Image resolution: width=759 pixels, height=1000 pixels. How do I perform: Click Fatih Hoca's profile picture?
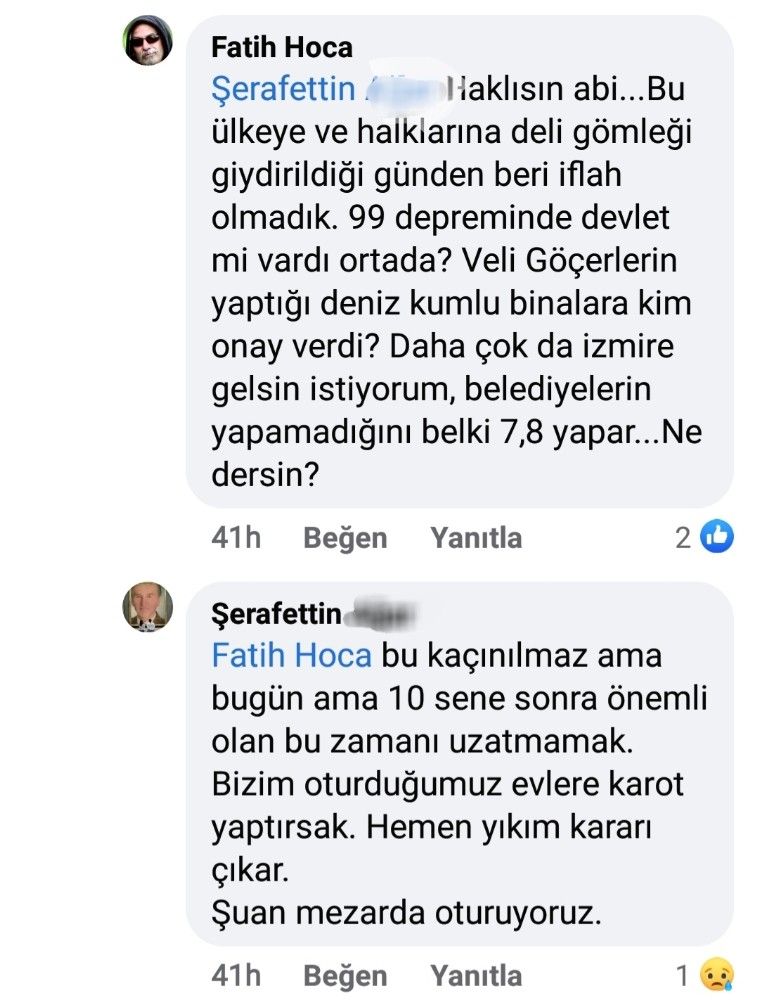tap(149, 42)
